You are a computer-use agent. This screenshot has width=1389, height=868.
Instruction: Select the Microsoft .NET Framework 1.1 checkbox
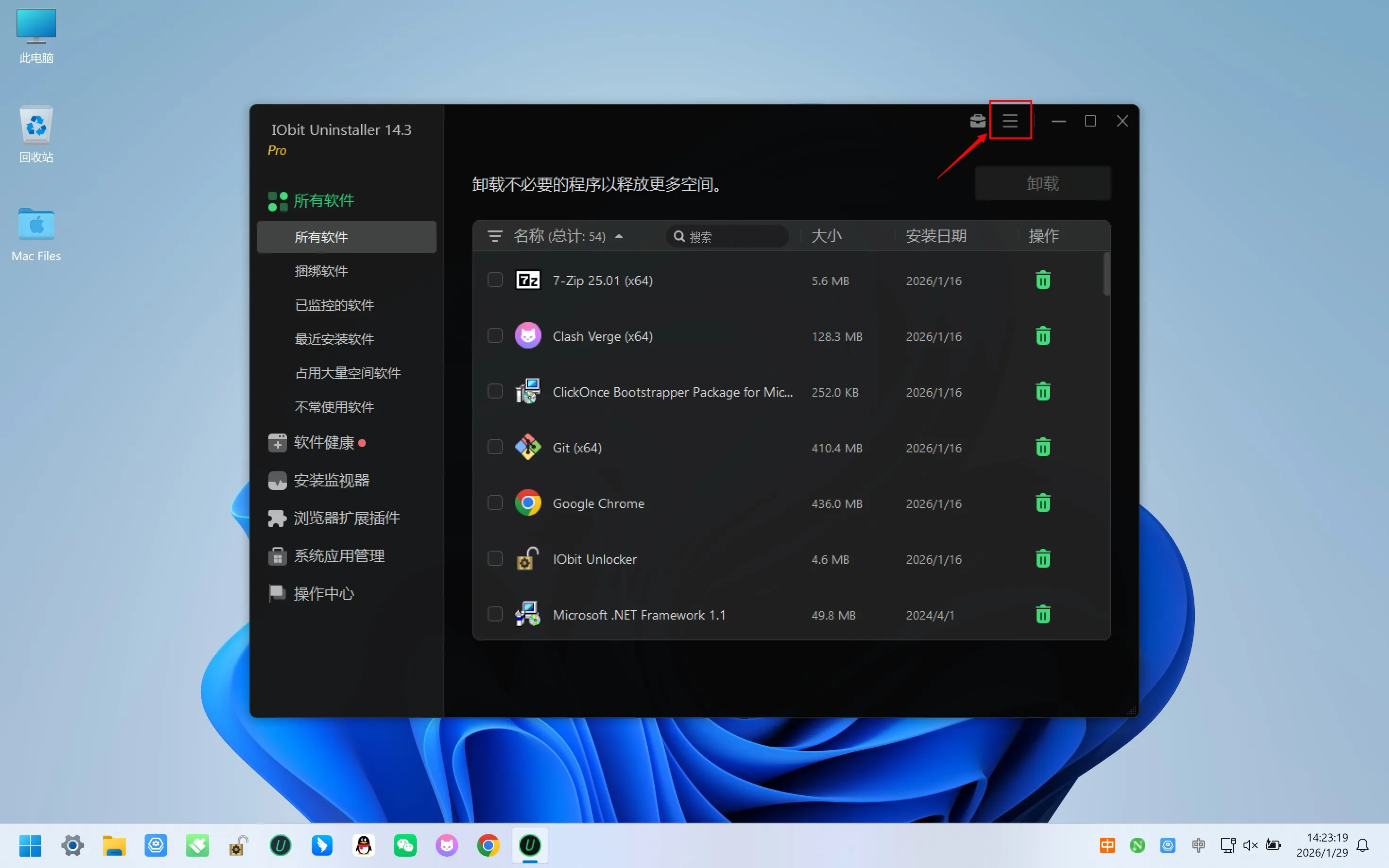coord(494,614)
